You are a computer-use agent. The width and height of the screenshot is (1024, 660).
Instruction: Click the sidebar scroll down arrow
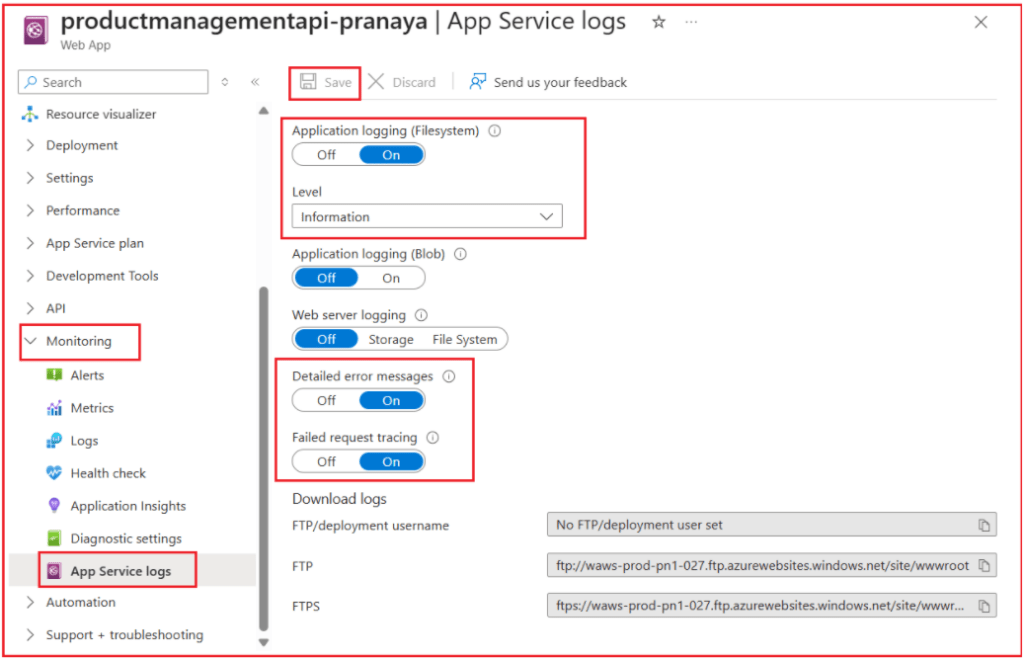pyautogui.click(x=264, y=642)
